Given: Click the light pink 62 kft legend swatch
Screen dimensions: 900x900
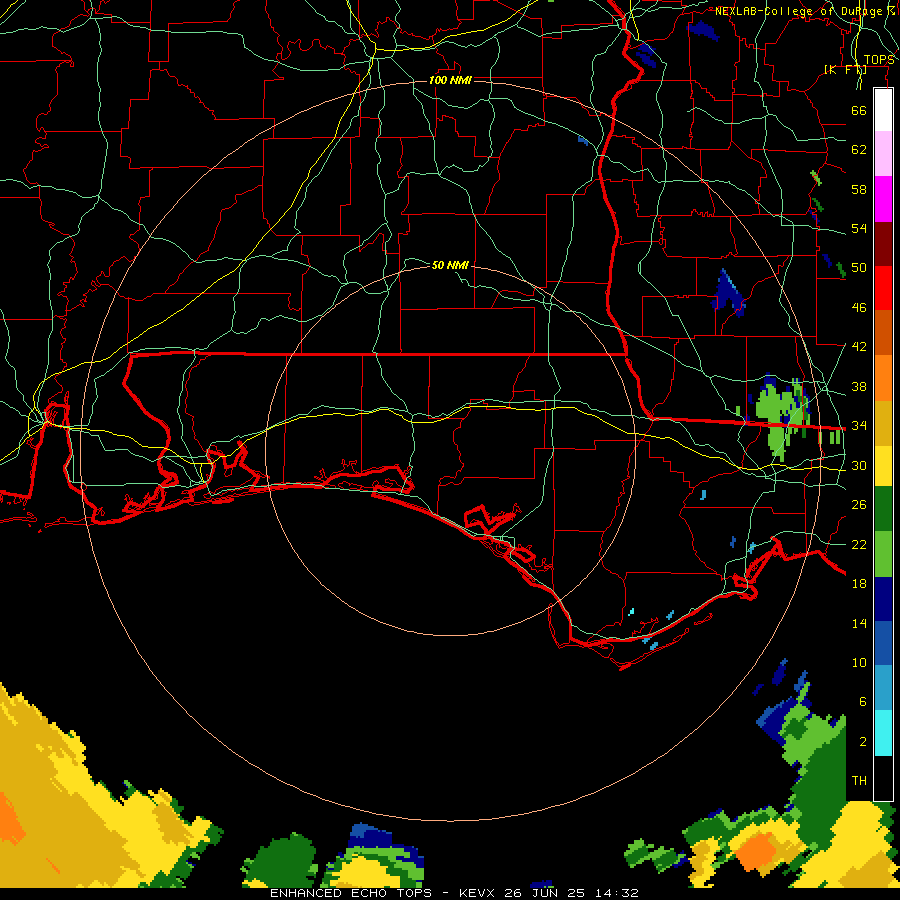Looking at the screenshot, I should (x=883, y=154).
